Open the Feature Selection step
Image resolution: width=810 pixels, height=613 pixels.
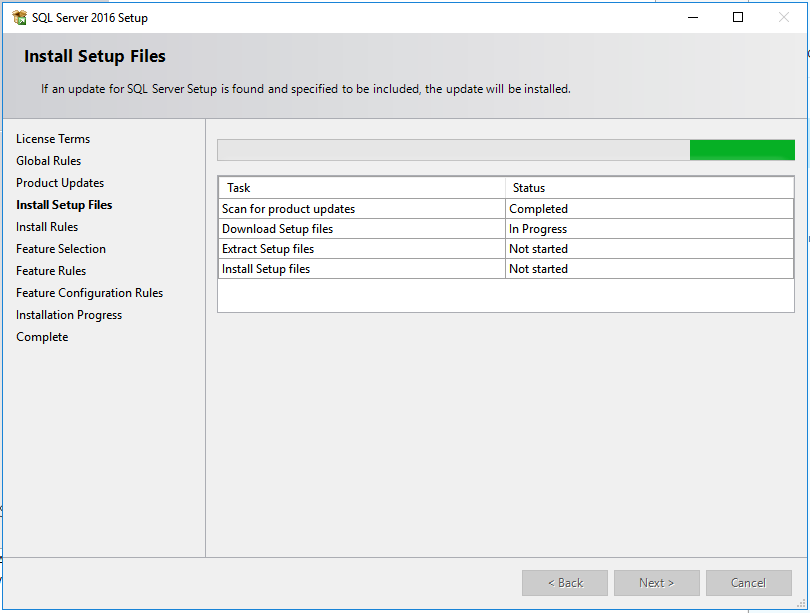coord(60,248)
